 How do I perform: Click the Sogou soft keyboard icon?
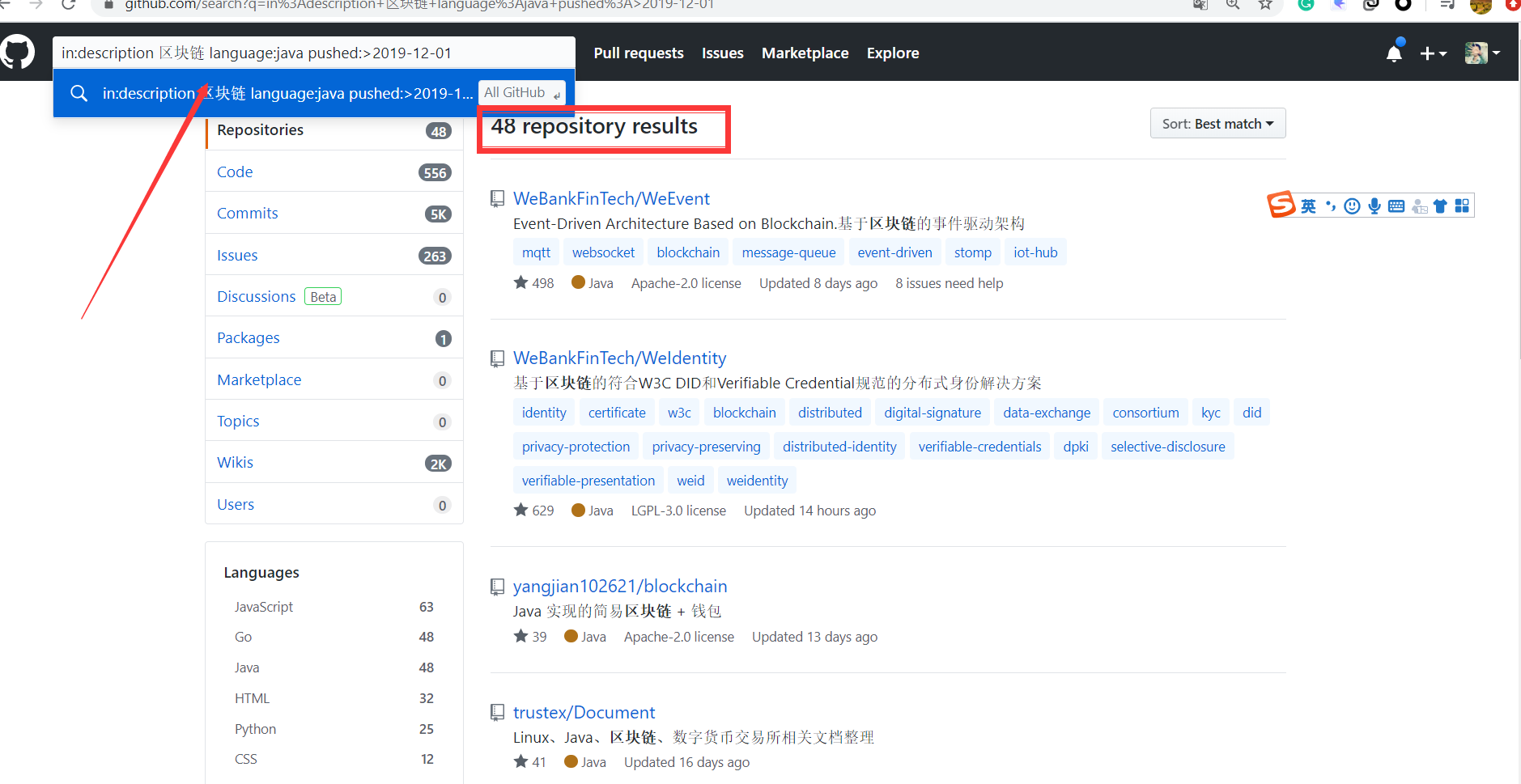point(1396,206)
